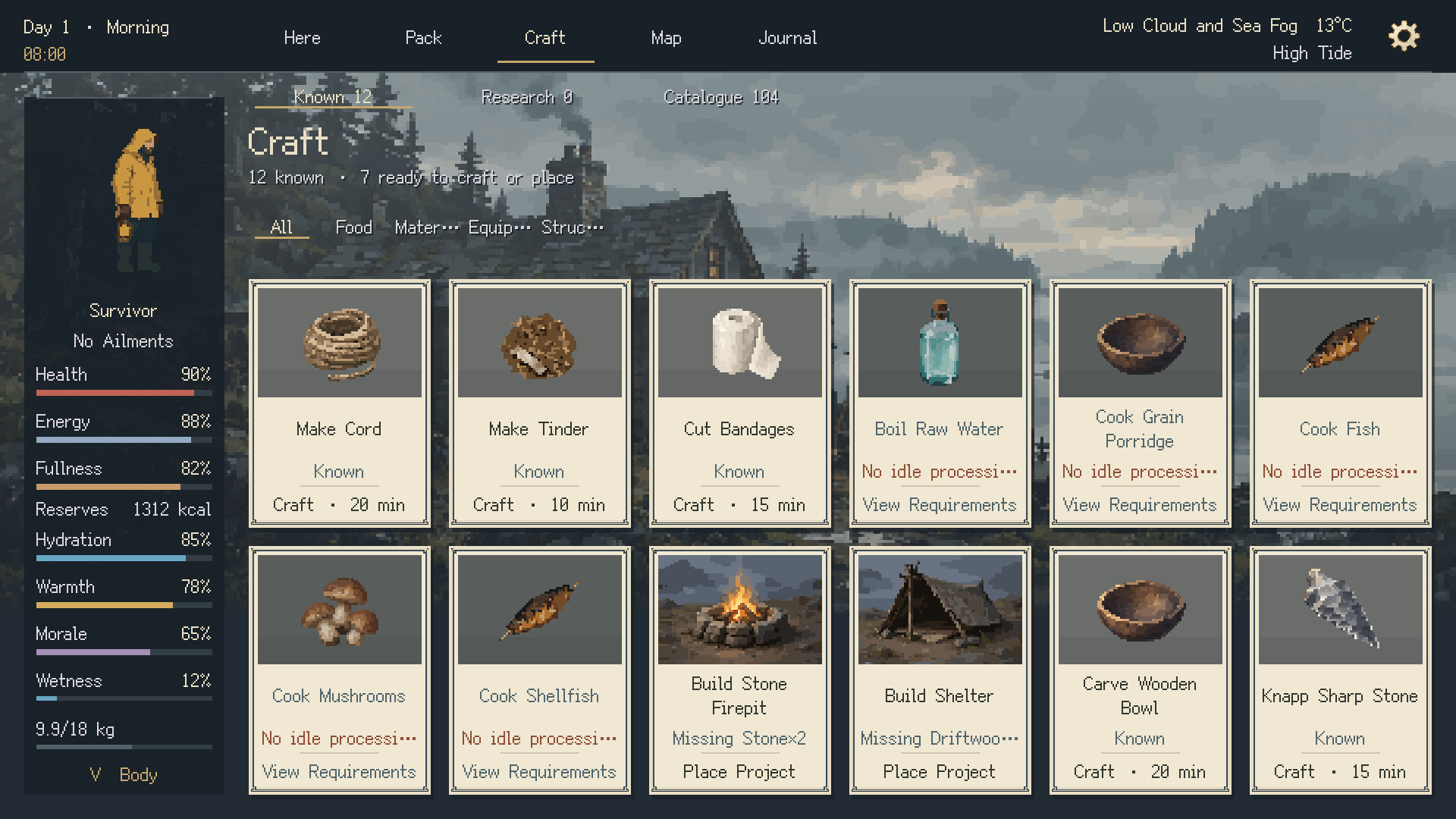Select the Craft tab in top navigation
Screen dimensions: 1456x819
click(545, 38)
